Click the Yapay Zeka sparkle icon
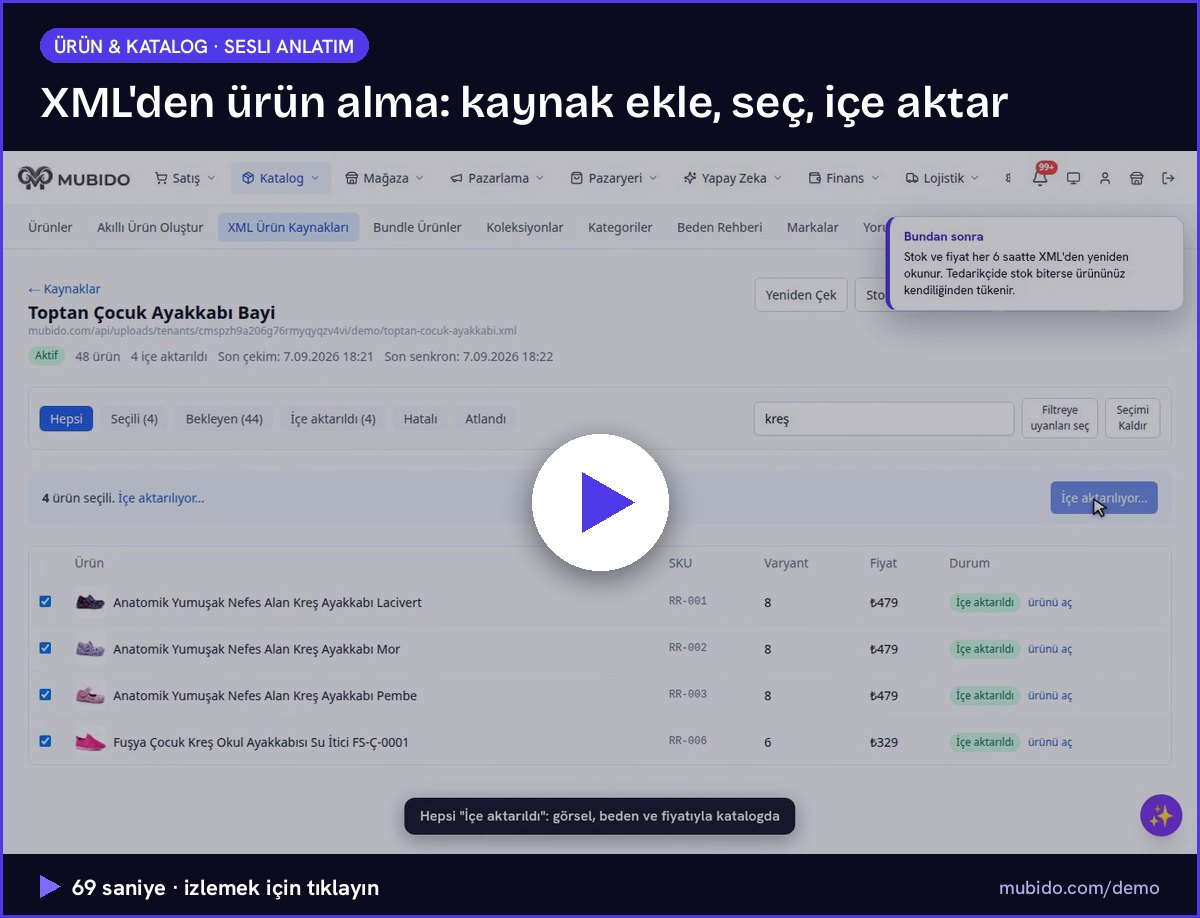The width and height of the screenshot is (1200, 918). [x=689, y=178]
